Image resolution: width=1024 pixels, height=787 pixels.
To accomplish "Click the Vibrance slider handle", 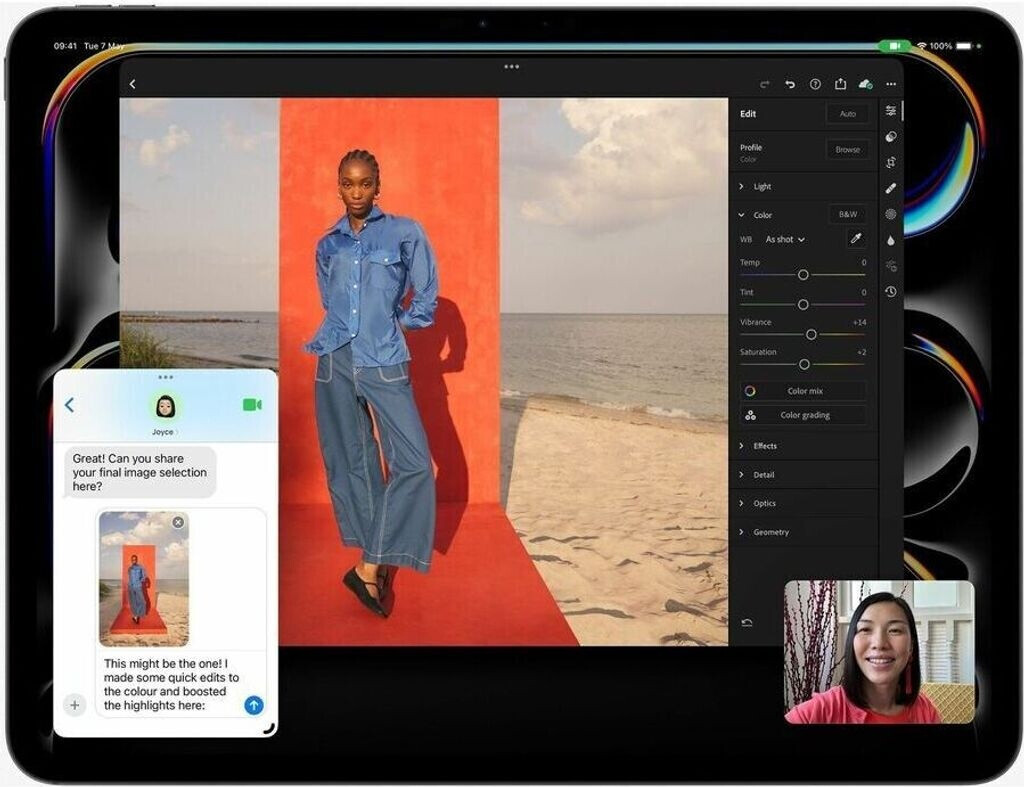I will (811, 335).
